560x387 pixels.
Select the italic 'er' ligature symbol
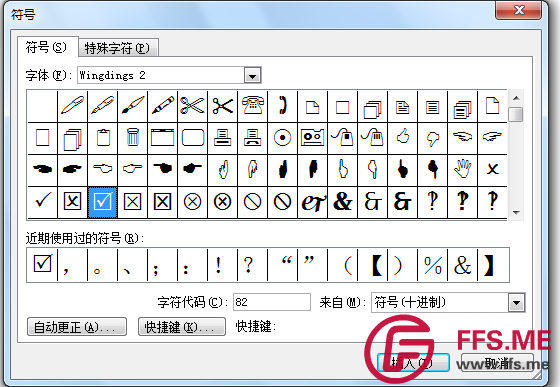pyautogui.click(x=312, y=202)
